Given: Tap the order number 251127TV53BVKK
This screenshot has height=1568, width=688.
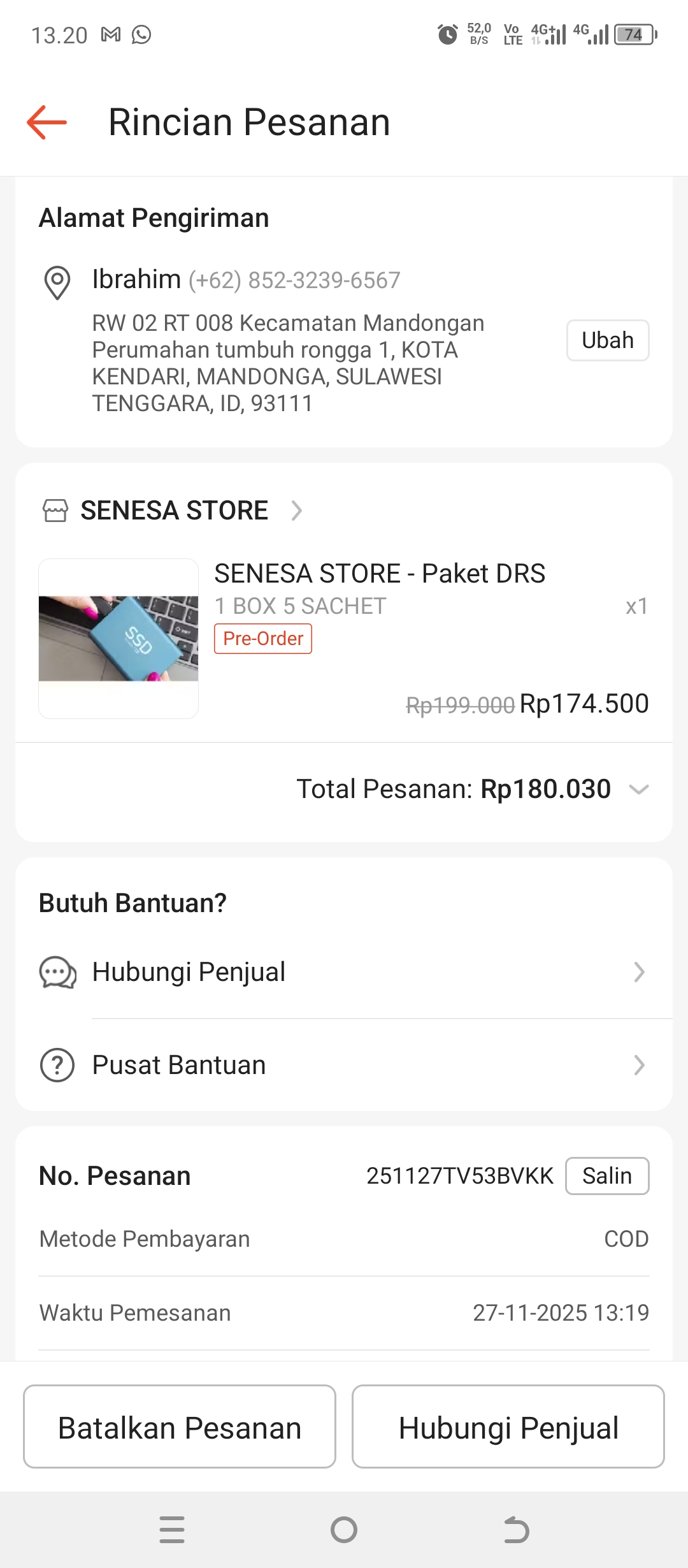Looking at the screenshot, I should pyautogui.click(x=459, y=1176).
